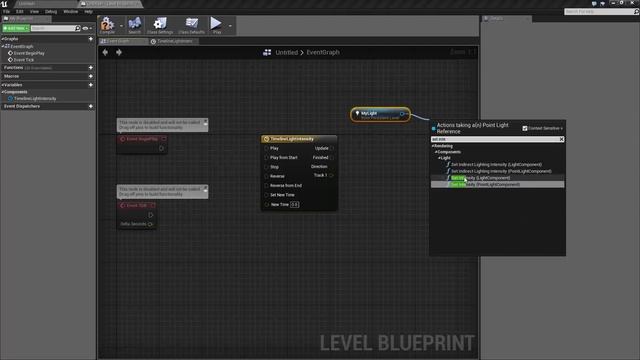640x360 pixels.
Task: Click the timeline Stop input pin
Action: 267,167
